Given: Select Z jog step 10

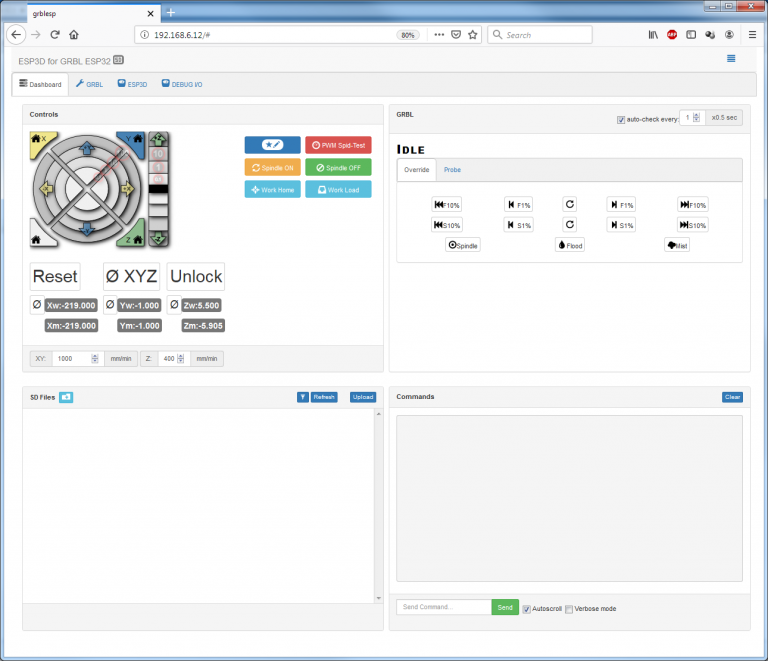Looking at the screenshot, I should pos(158,154).
